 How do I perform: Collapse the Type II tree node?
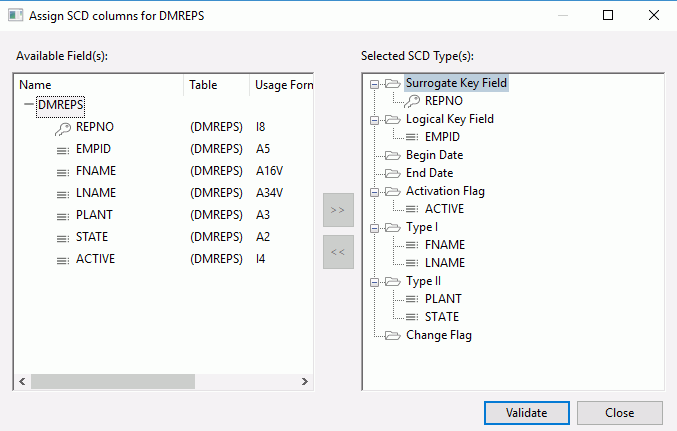[374, 282]
